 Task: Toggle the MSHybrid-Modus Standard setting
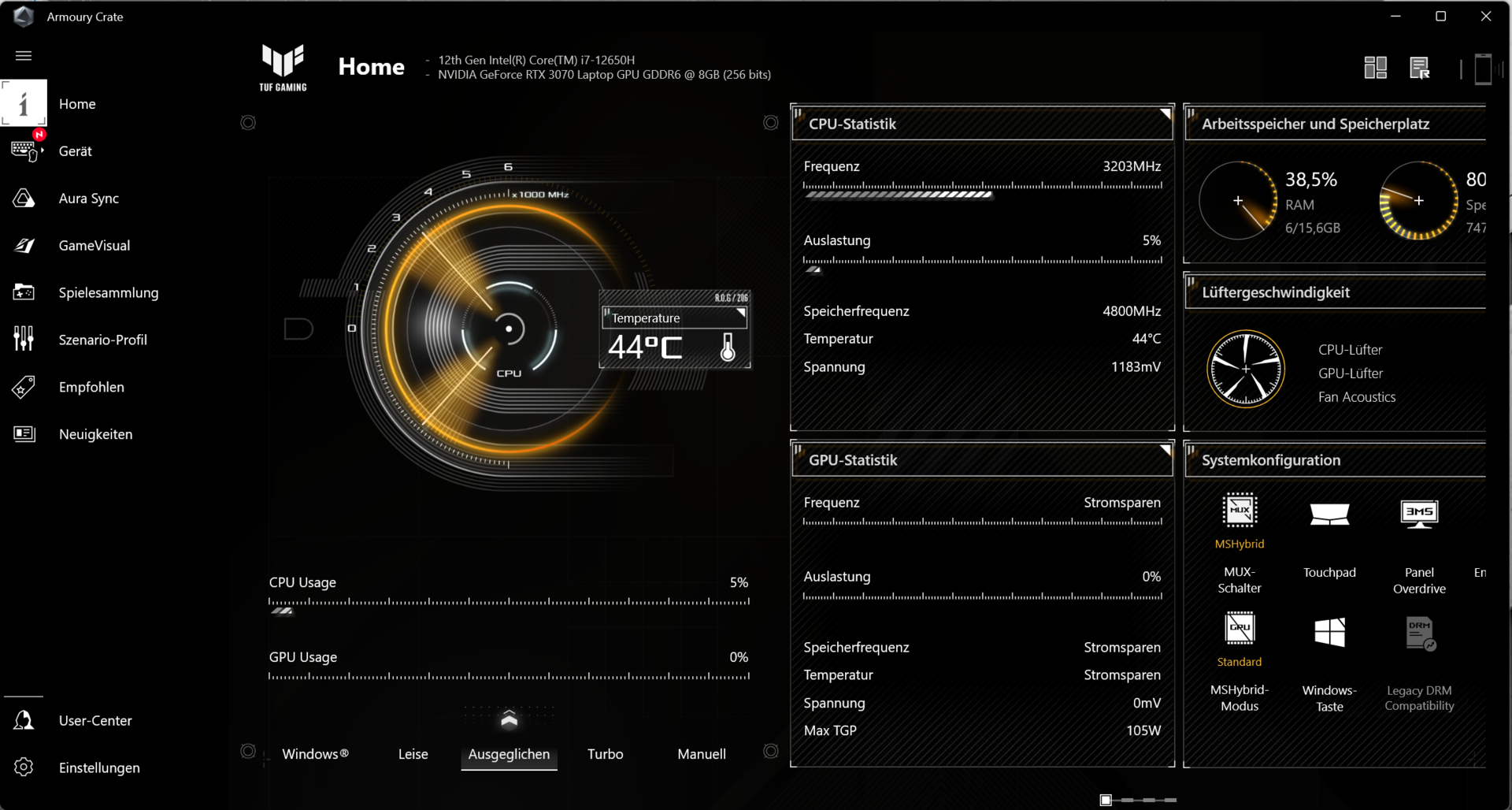tap(1240, 628)
